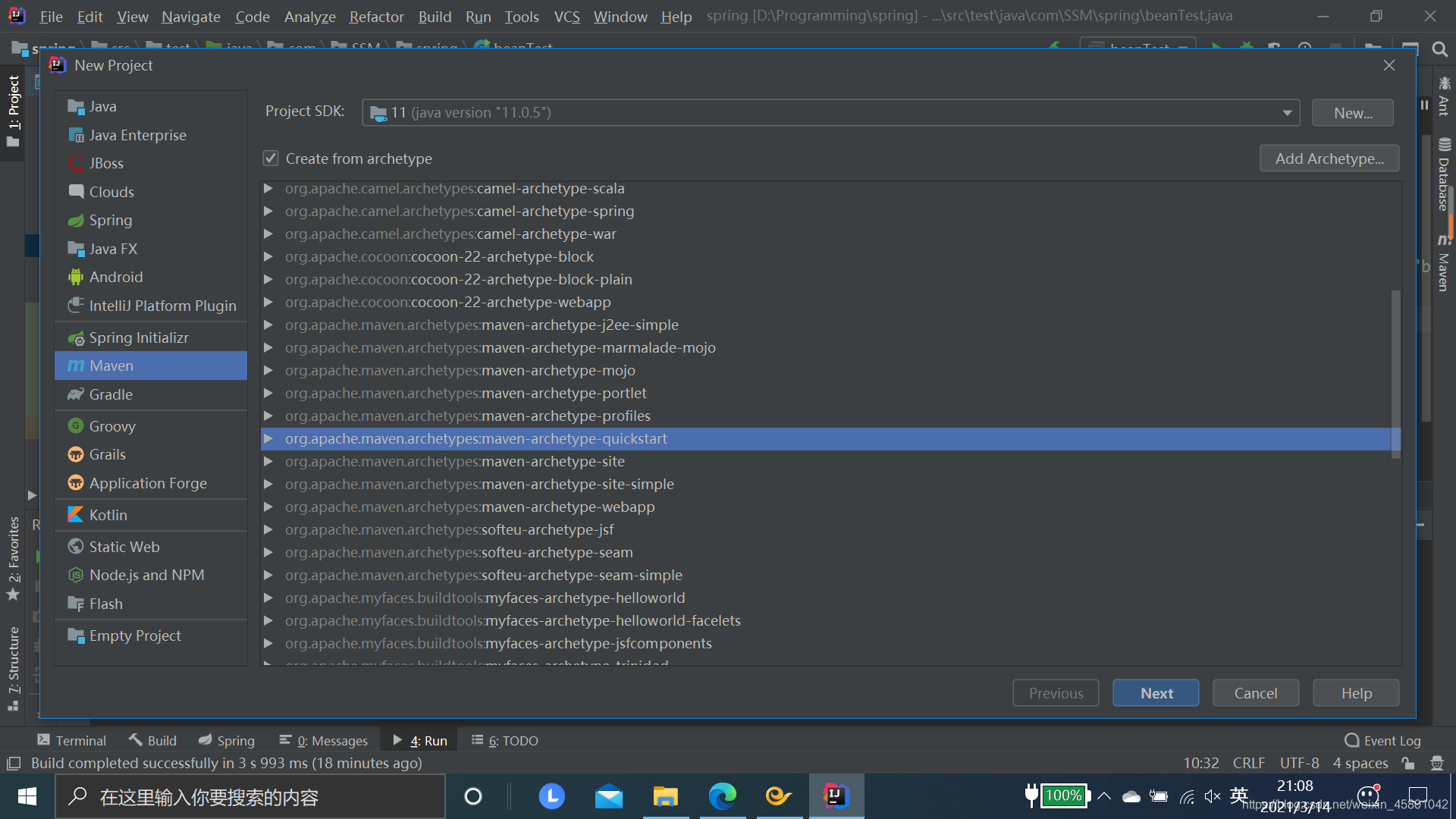Pick Clouds project category

(x=151, y=192)
